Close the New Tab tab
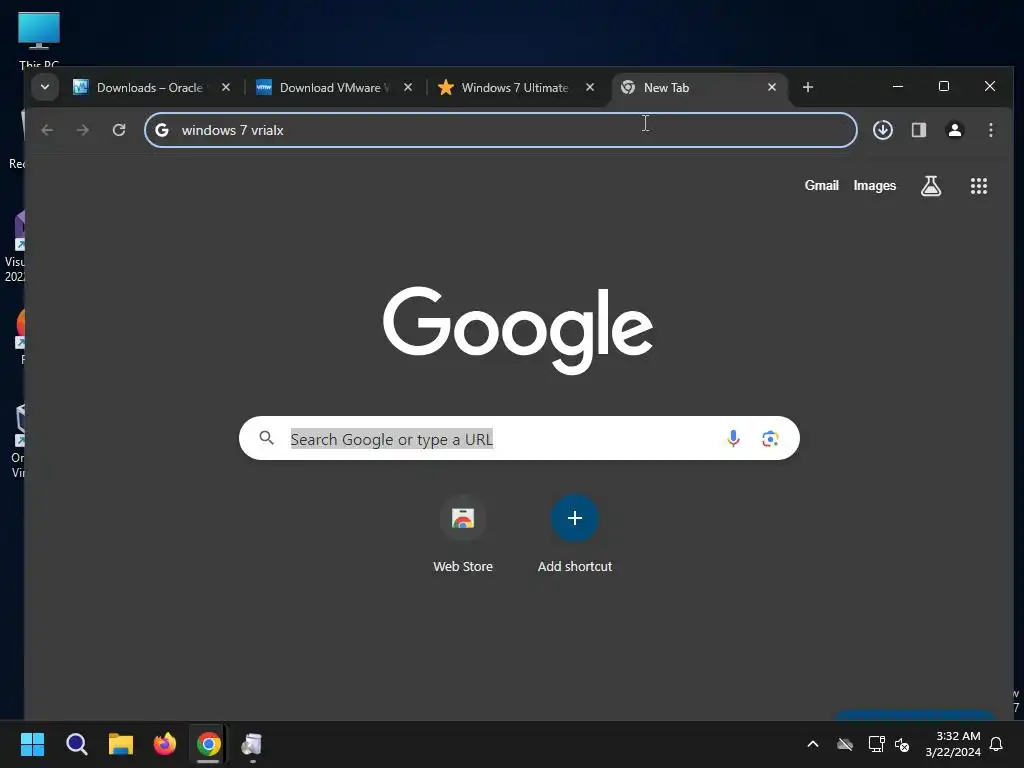1024x768 pixels. click(772, 87)
